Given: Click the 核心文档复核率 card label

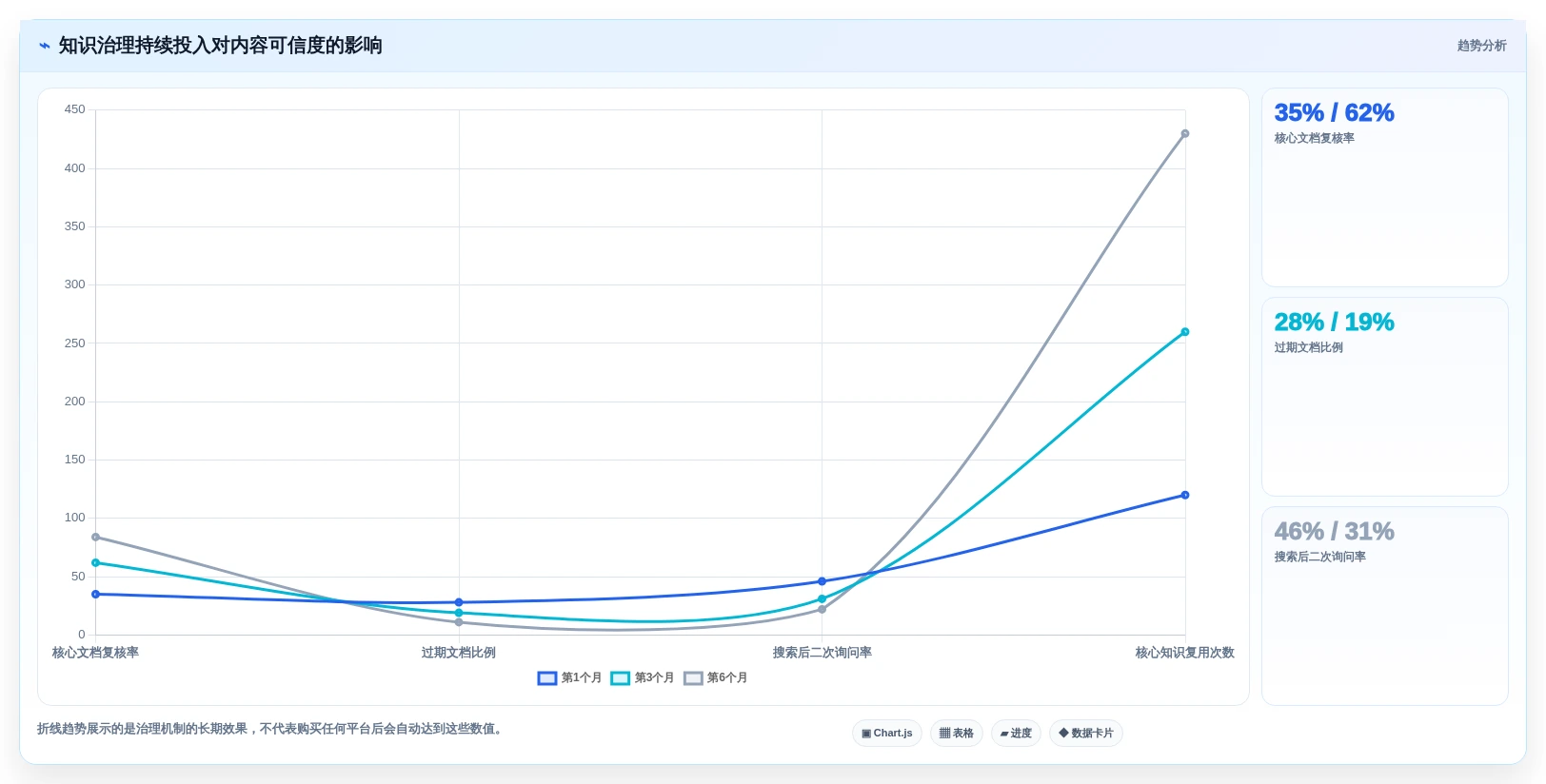Looking at the screenshot, I should coord(1314,138).
